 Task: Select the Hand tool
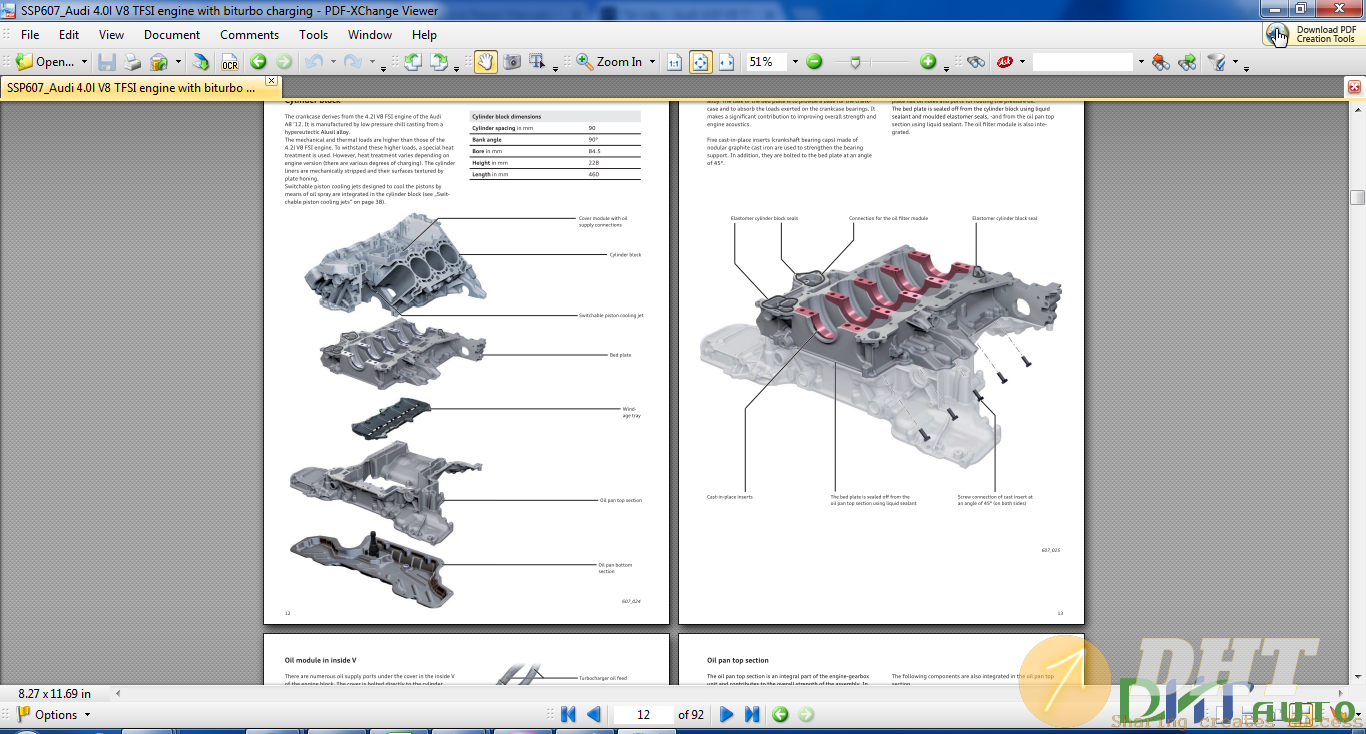point(485,62)
